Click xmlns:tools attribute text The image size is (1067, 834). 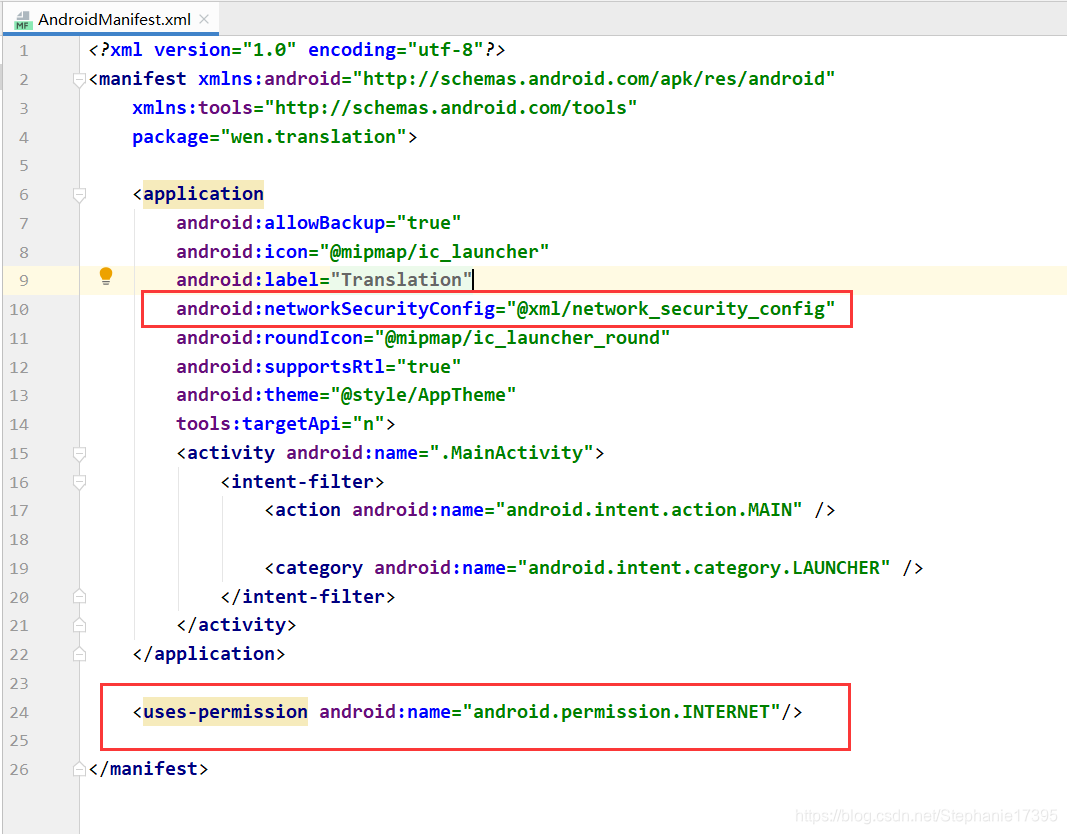coord(384,108)
